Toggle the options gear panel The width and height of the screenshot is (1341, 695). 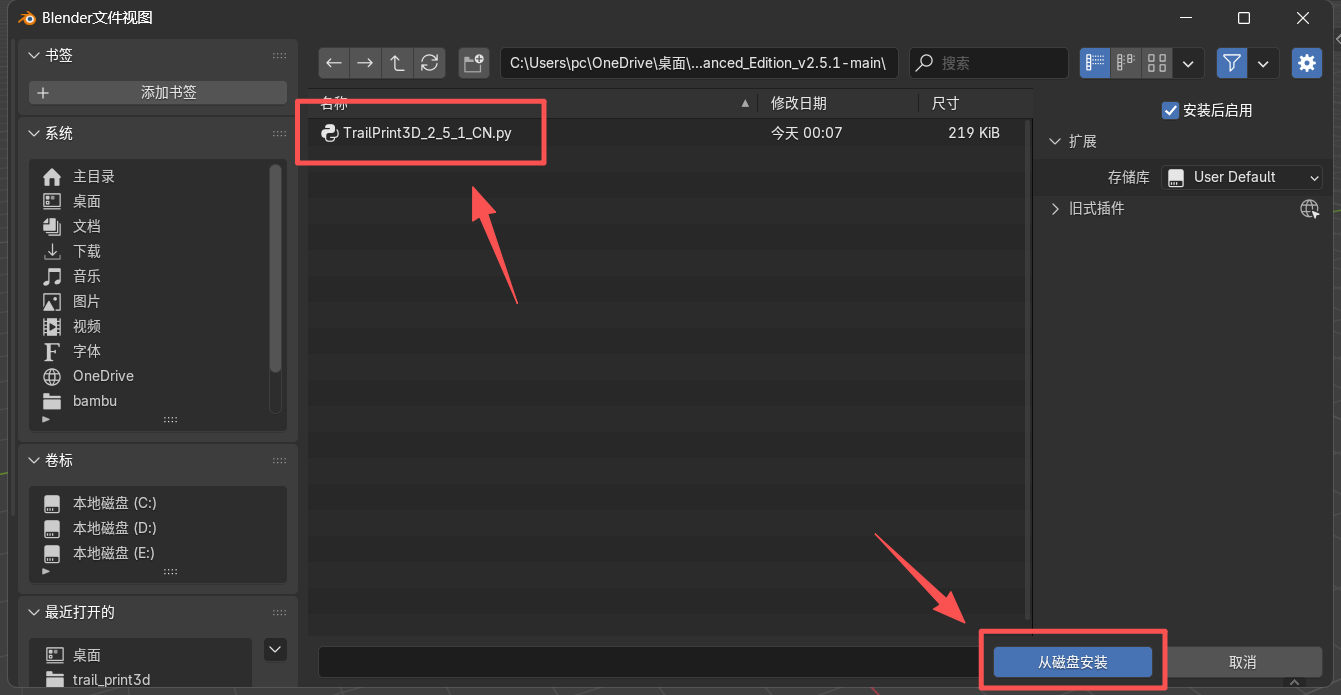(x=1307, y=63)
